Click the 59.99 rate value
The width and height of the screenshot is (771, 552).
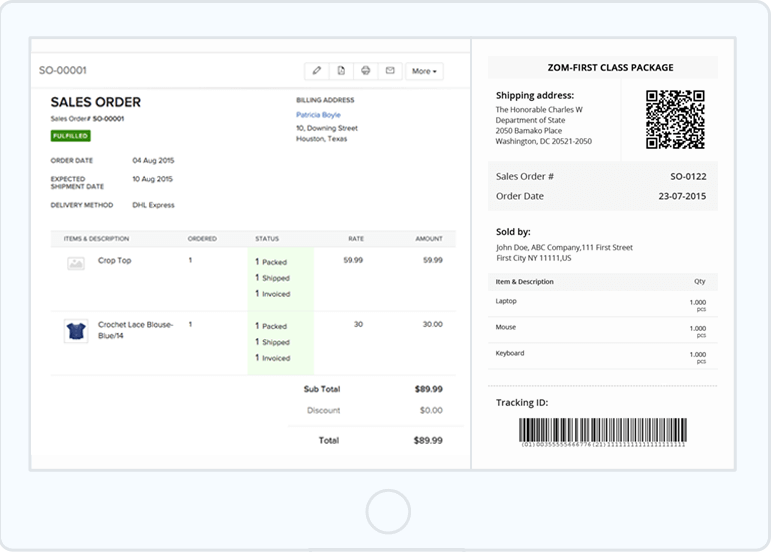point(353,260)
